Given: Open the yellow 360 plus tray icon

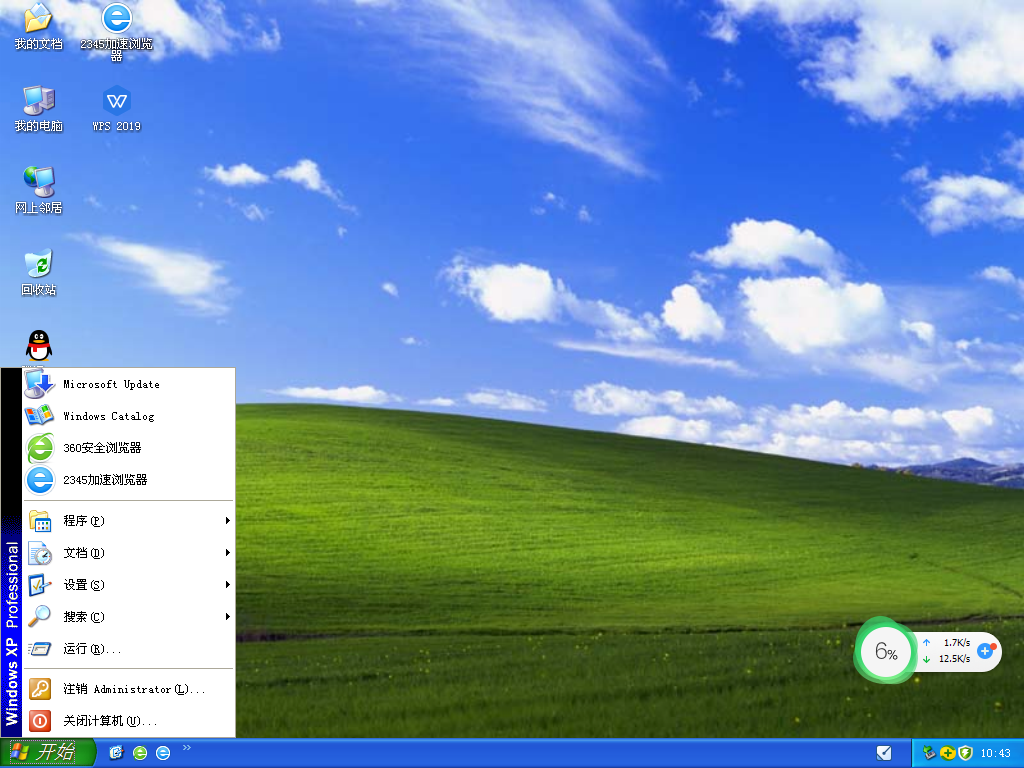Looking at the screenshot, I should (948, 753).
